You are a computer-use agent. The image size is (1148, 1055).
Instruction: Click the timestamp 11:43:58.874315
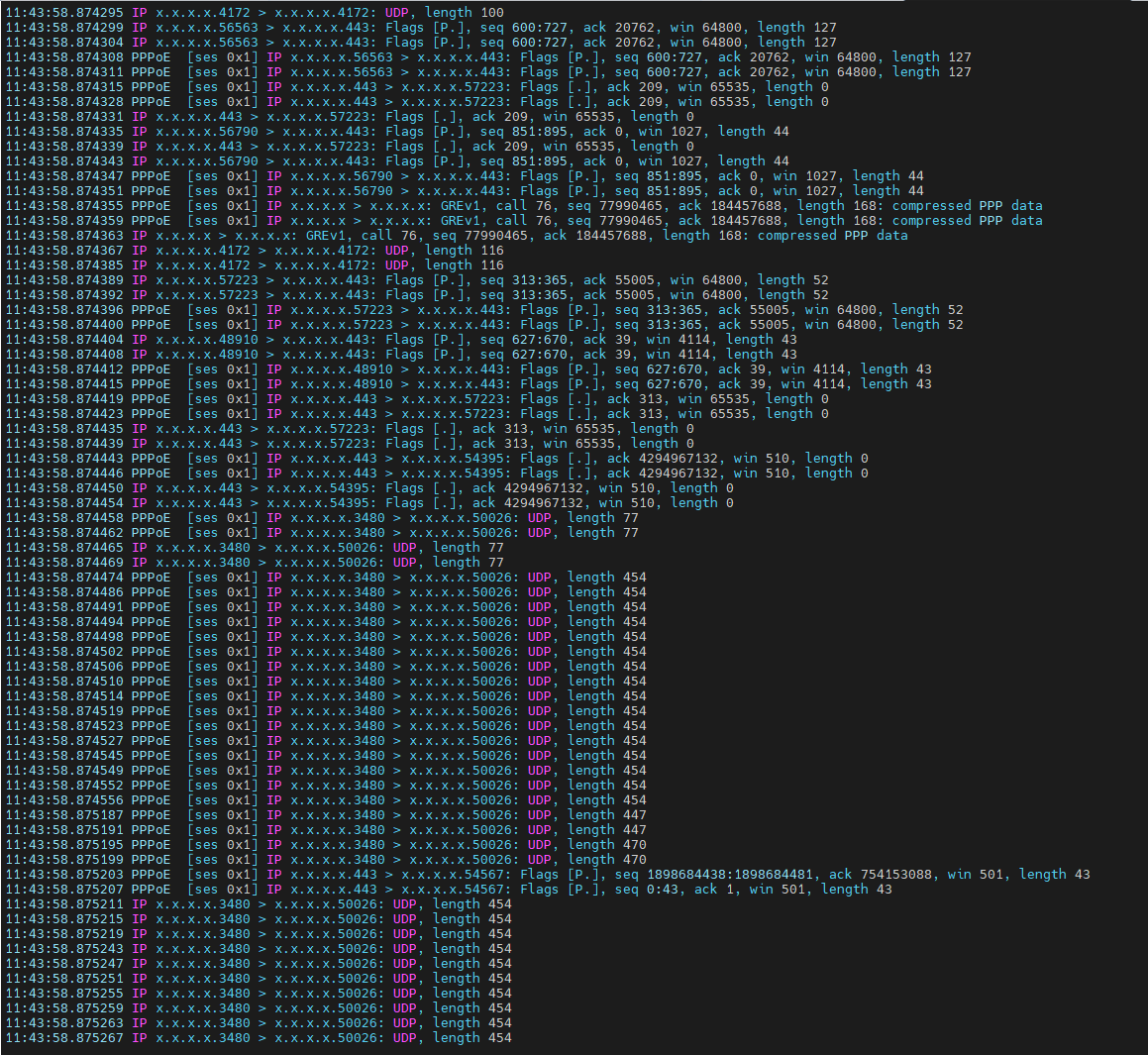pyautogui.click(x=64, y=87)
